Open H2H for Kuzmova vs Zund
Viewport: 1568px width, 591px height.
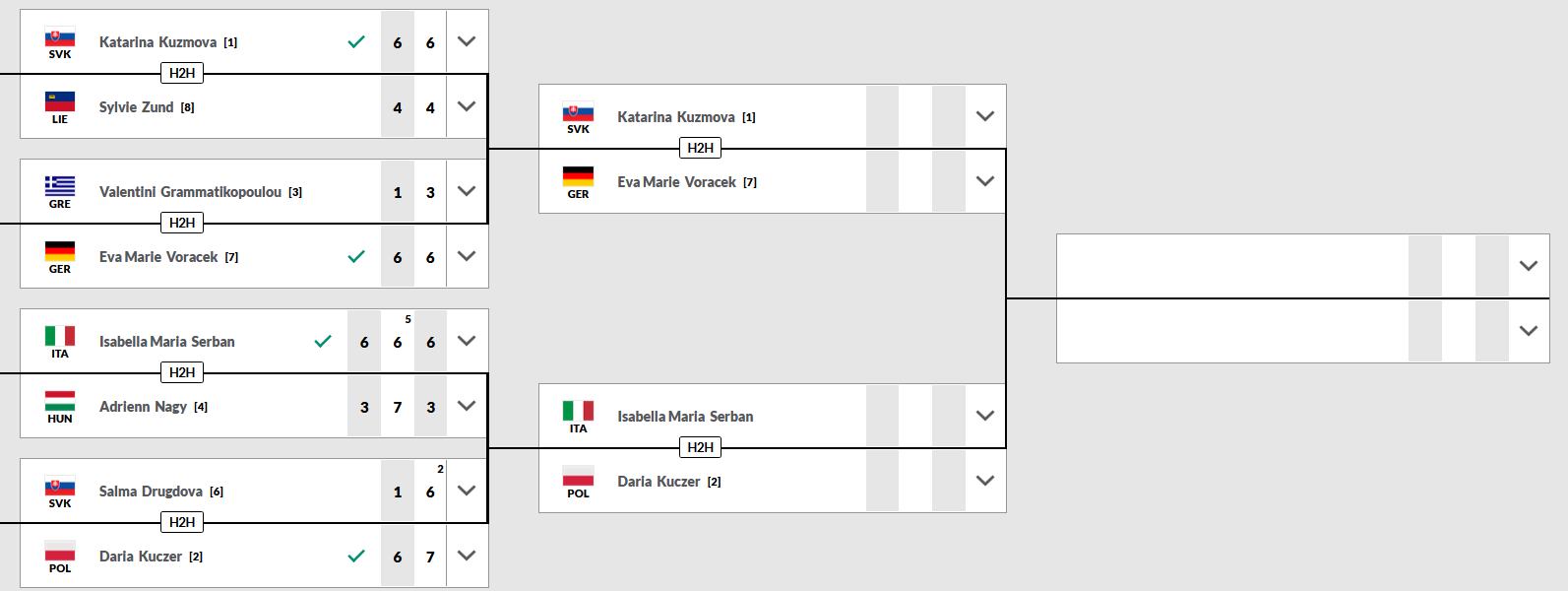[182, 73]
